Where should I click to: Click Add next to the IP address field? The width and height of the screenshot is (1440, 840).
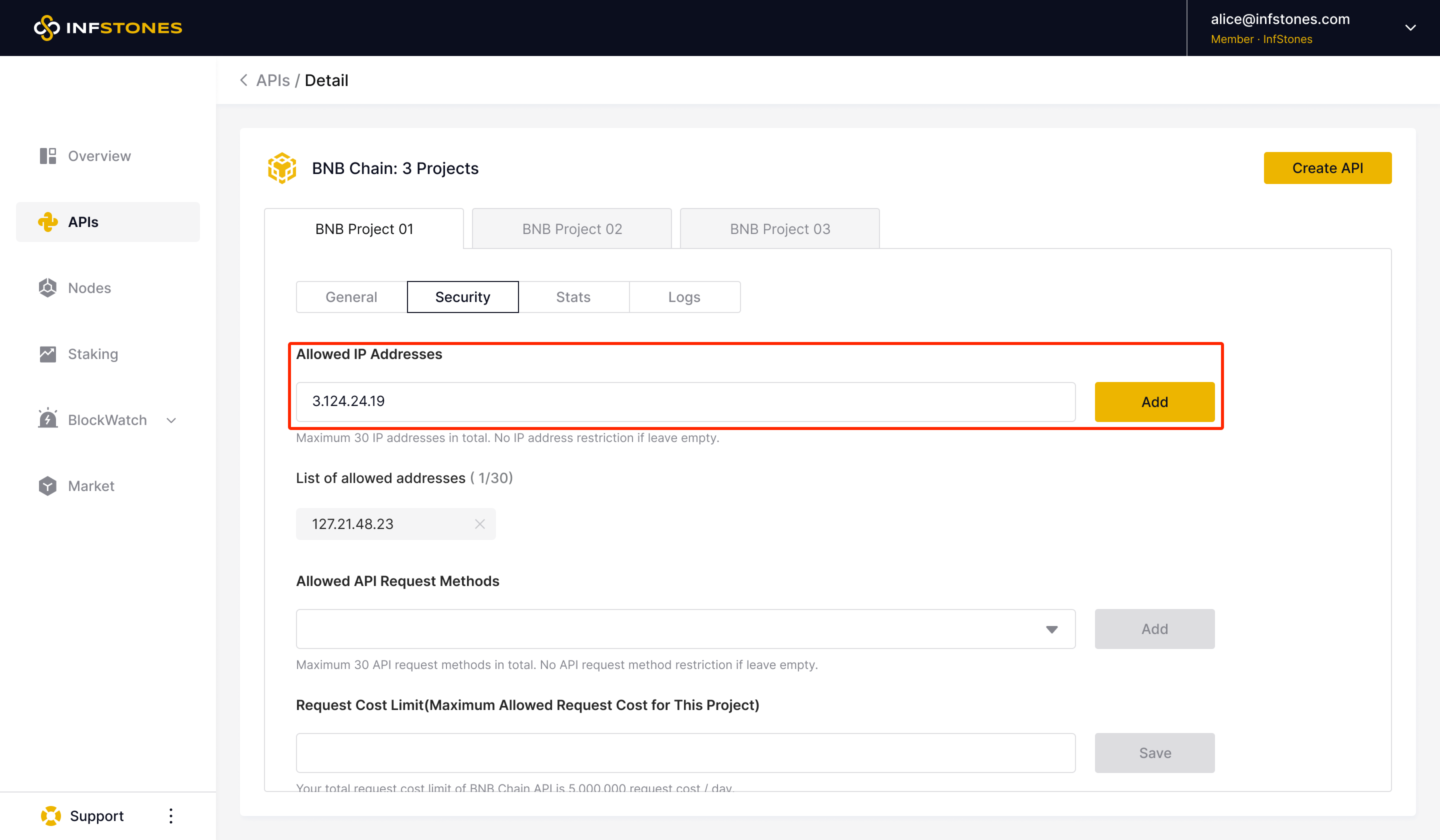click(1153, 401)
